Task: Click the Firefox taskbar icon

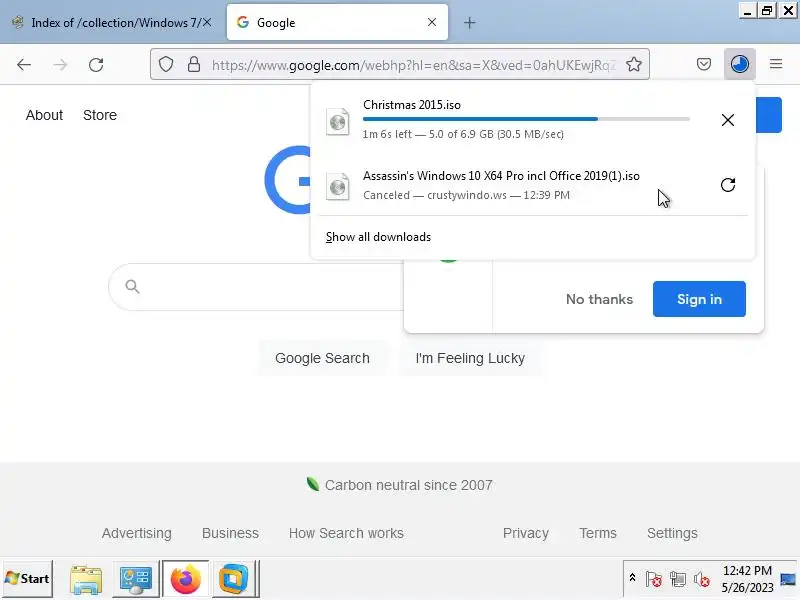Action: (x=185, y=579)
